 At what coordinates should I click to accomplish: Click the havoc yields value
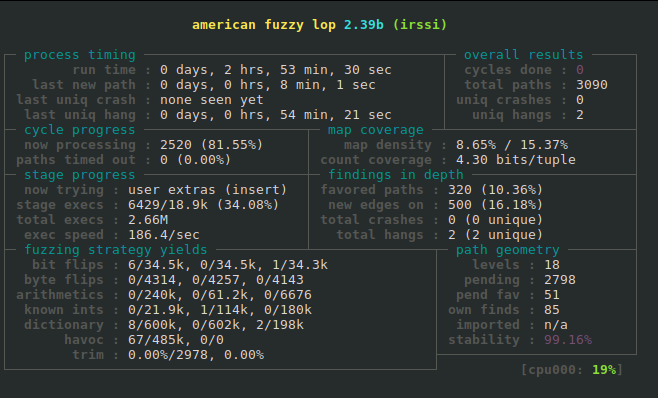(176, 340)
